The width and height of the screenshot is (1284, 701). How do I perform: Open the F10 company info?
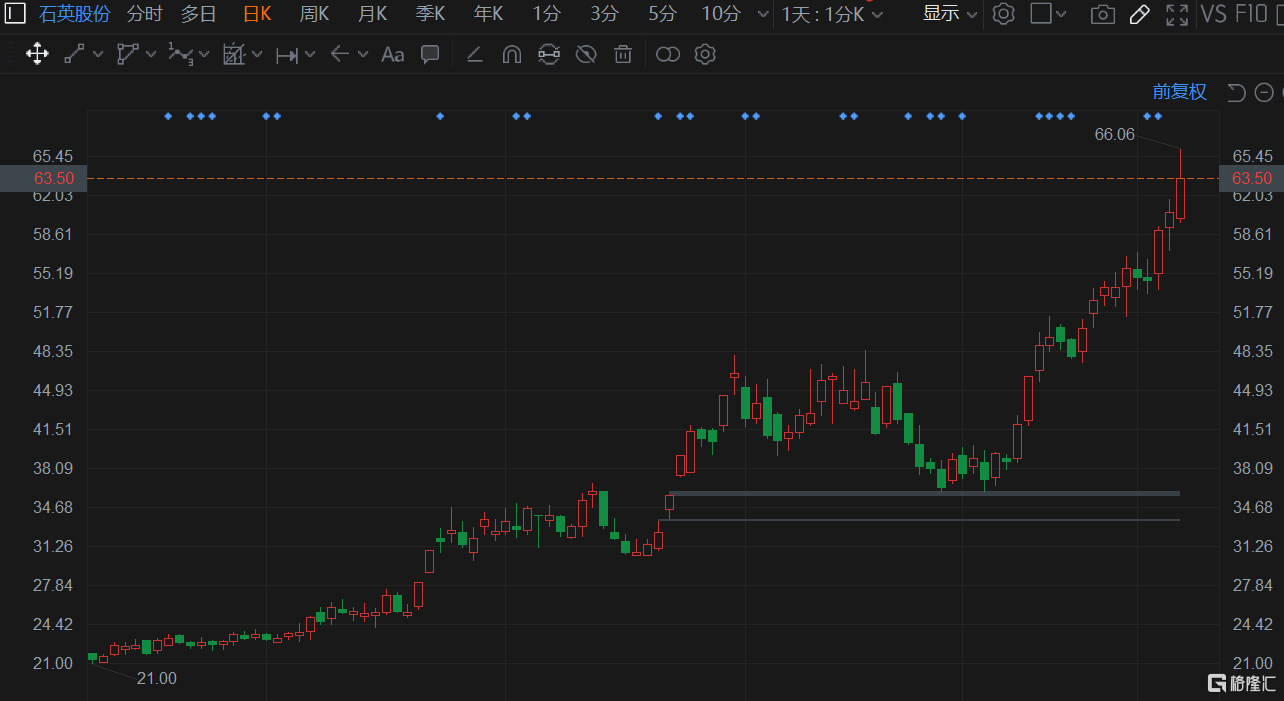(1252, 14)
